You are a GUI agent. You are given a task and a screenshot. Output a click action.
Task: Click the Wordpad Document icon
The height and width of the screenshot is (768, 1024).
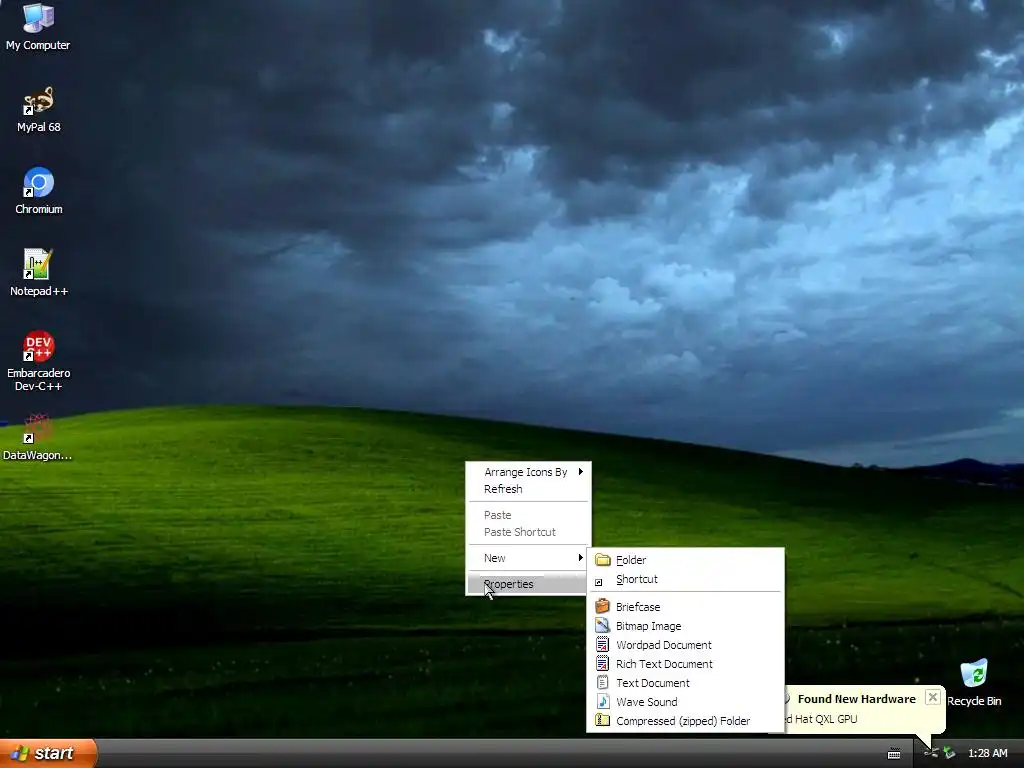(603, 645)
